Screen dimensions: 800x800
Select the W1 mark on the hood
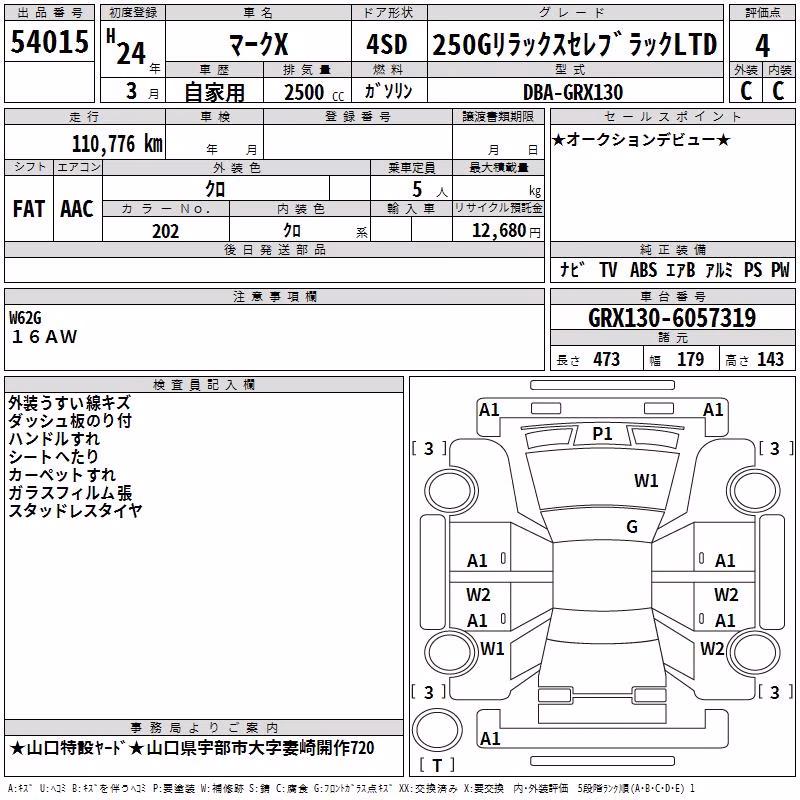[x=646, y=481]
